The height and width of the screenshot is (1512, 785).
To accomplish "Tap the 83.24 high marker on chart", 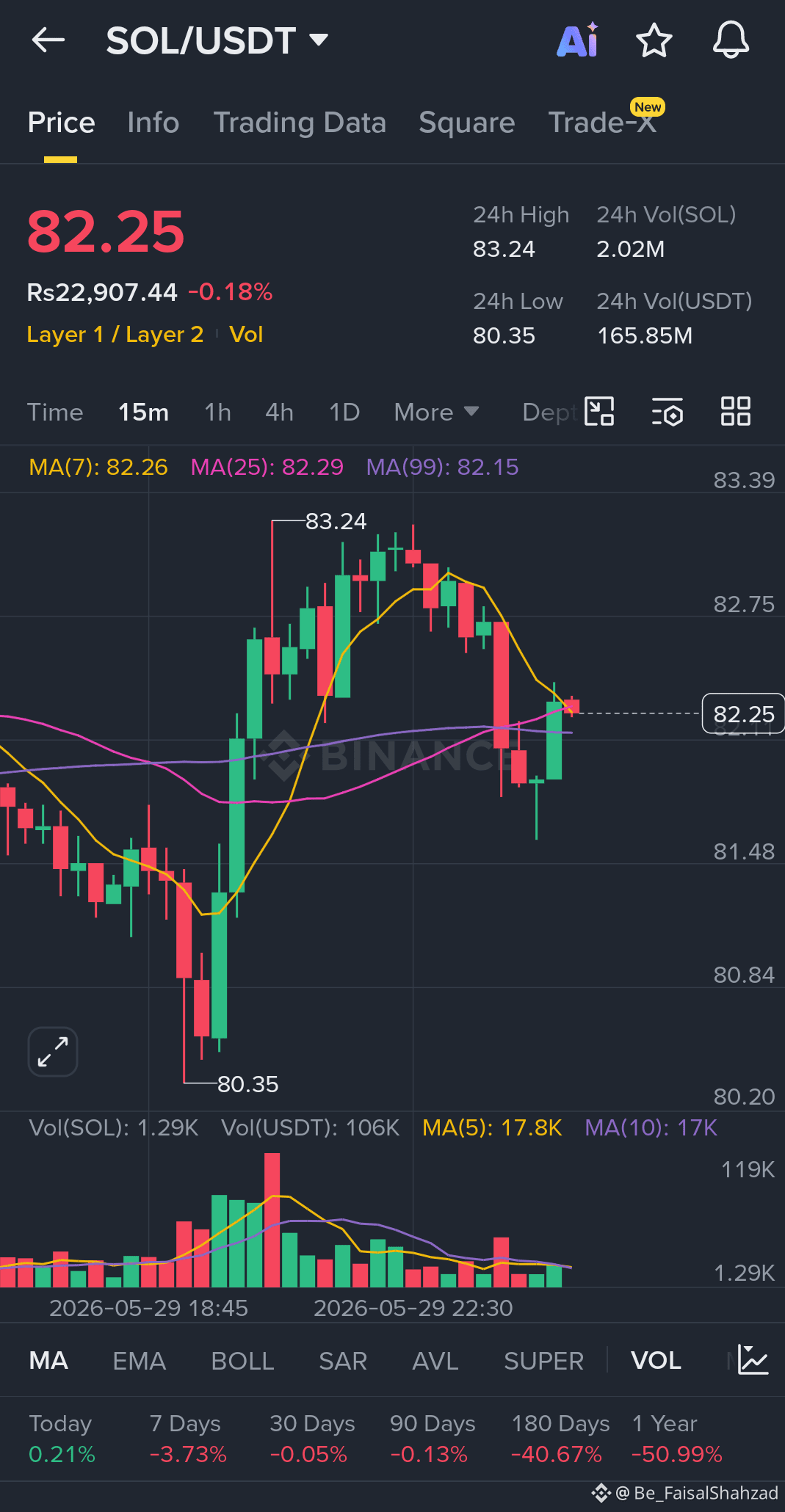I will [x=336, y=521].
